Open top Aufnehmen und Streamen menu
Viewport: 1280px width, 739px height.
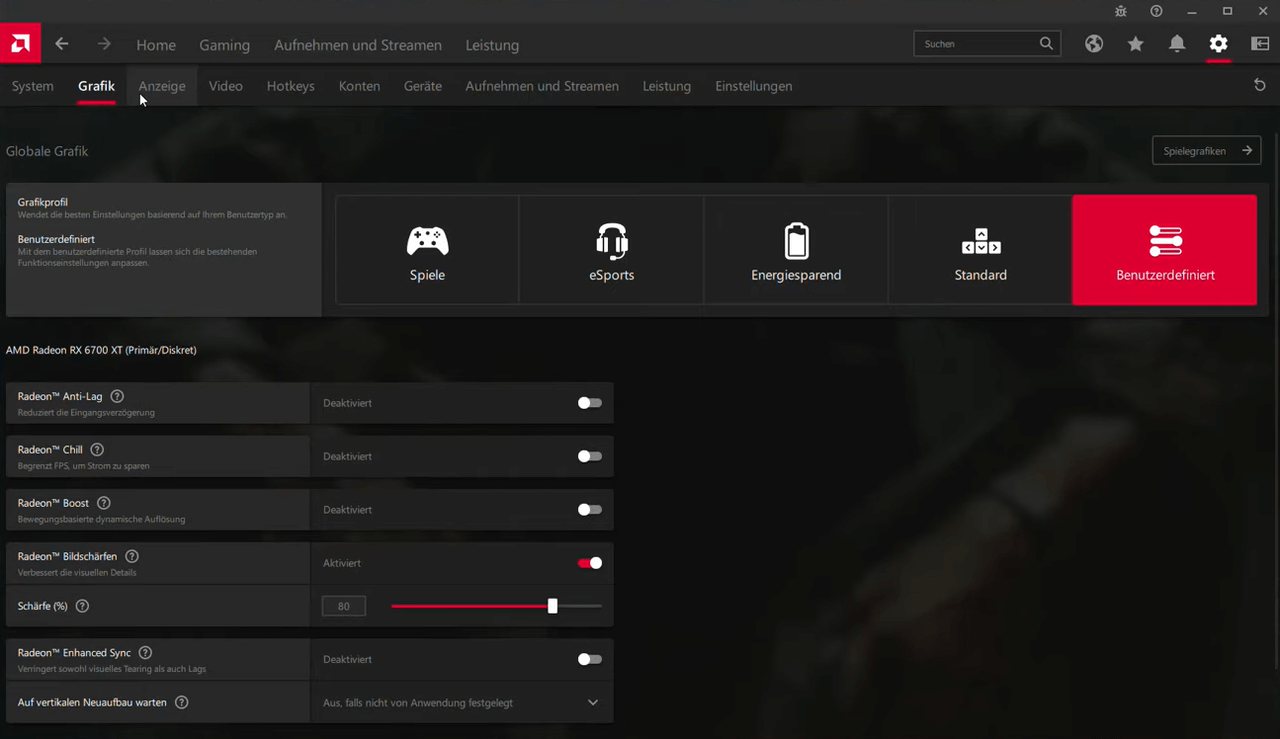click(x=358, y=45)
